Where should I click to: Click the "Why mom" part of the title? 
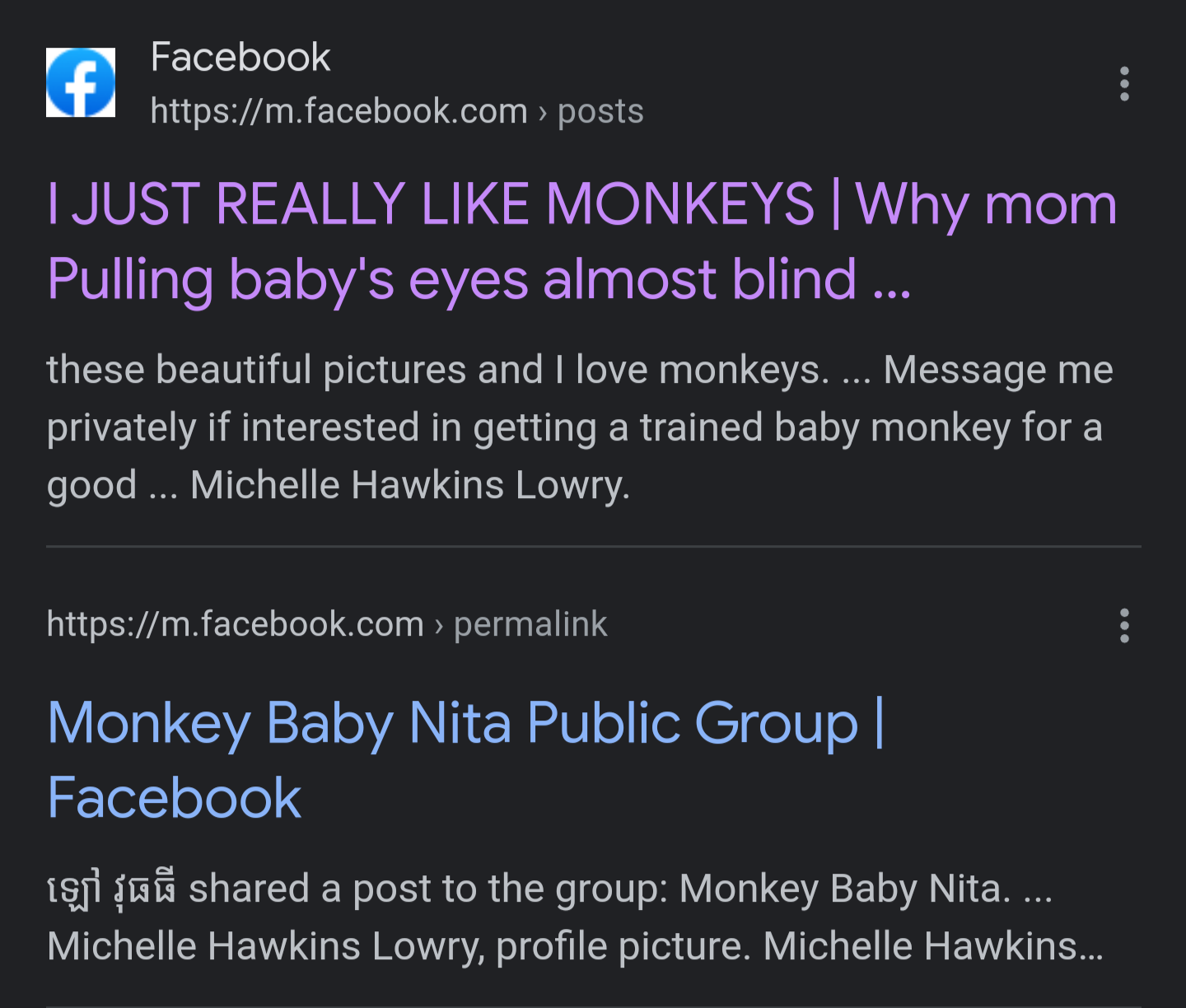click(986, 204)
